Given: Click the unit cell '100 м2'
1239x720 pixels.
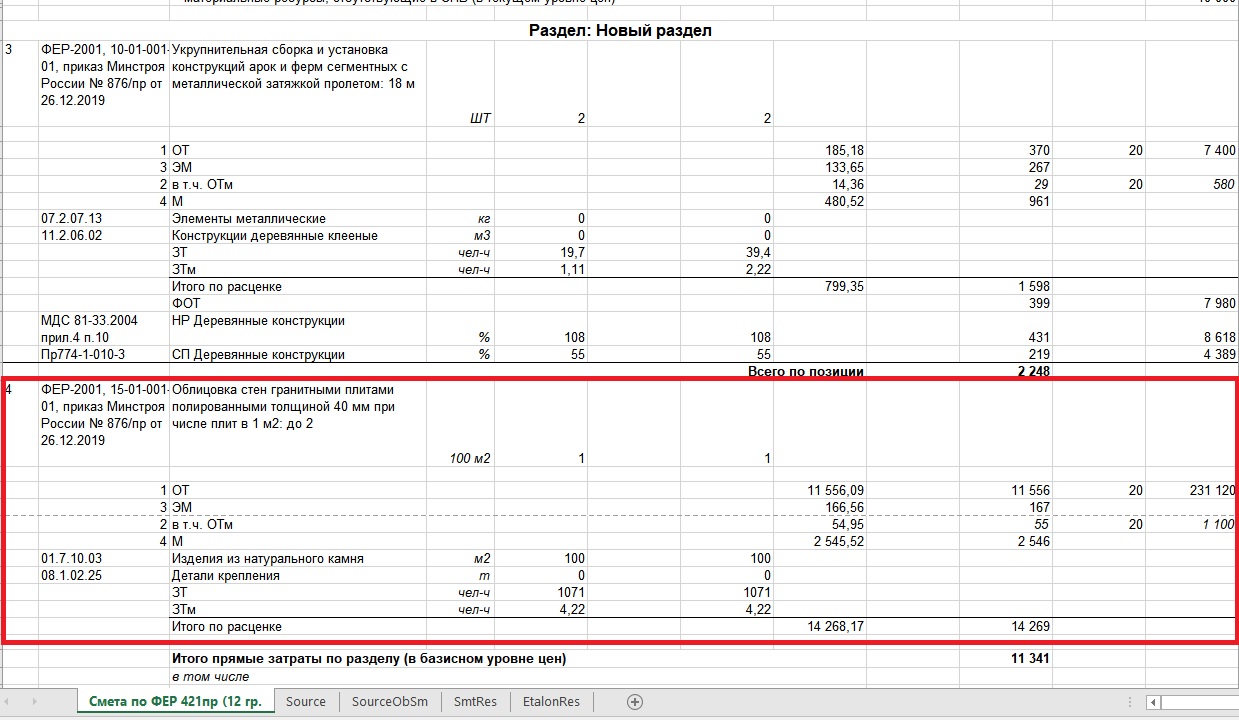Looking at the screenshot, I should (x=472, y=458).
